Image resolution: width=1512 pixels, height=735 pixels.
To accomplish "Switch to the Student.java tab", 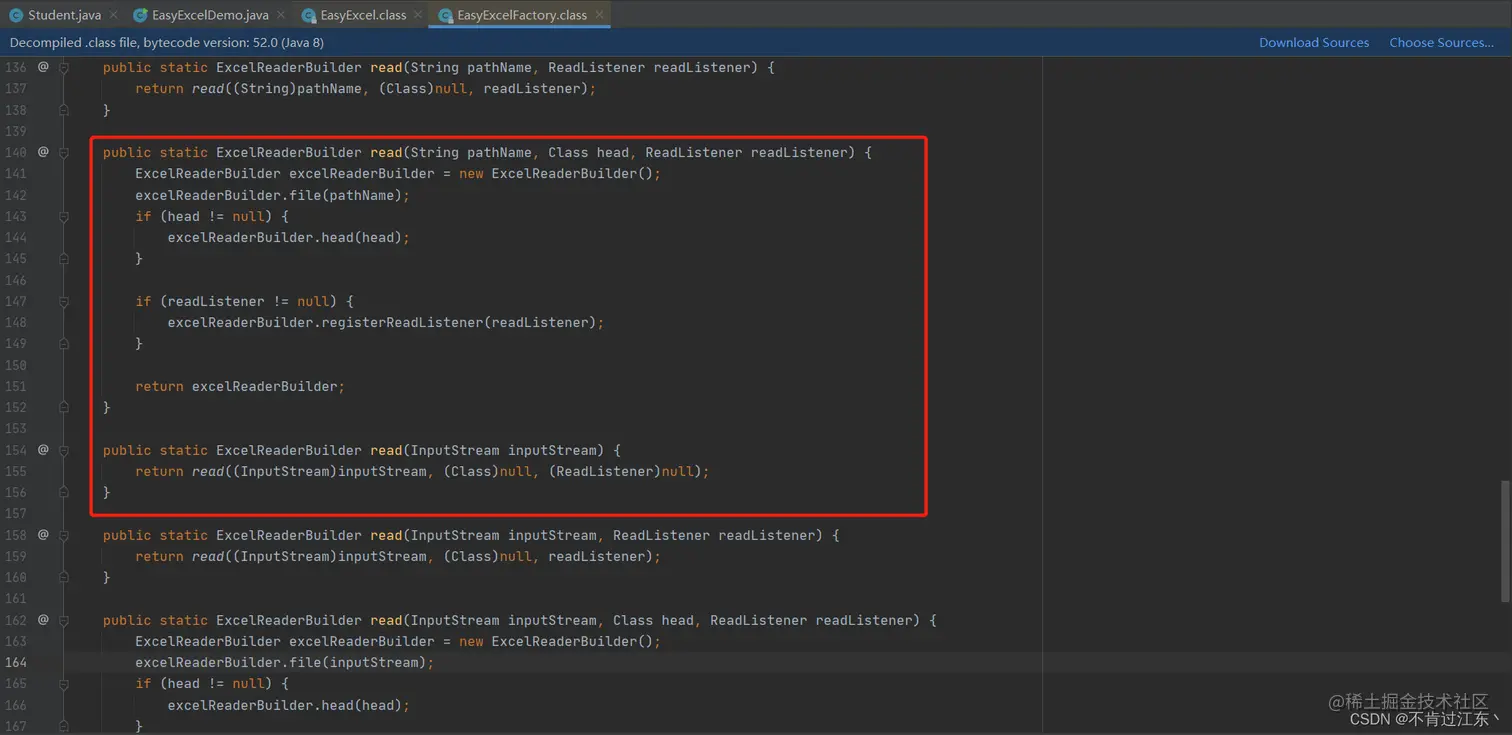I will 62,15.
